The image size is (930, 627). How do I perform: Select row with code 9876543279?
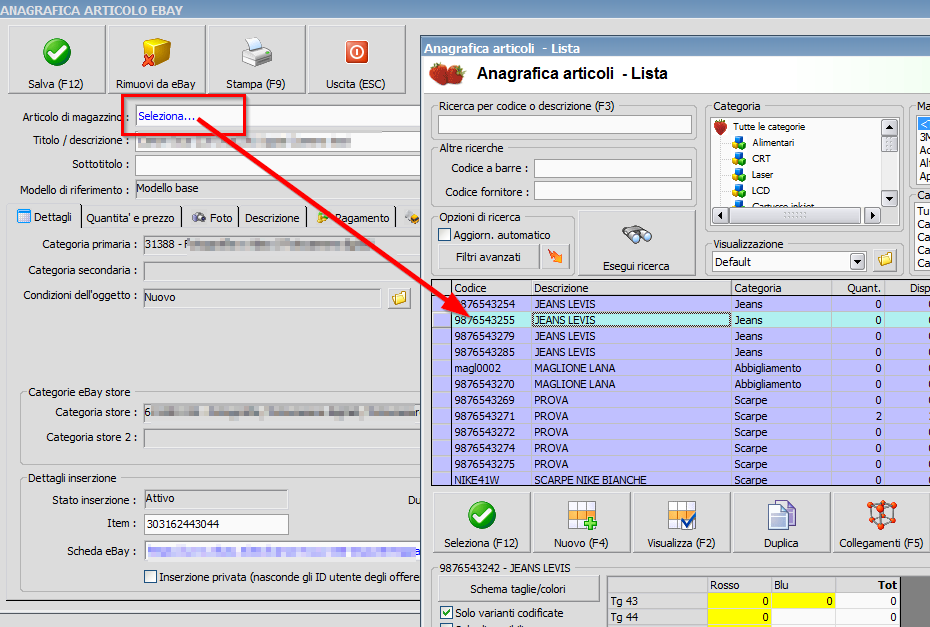click(x=680, y=336)
